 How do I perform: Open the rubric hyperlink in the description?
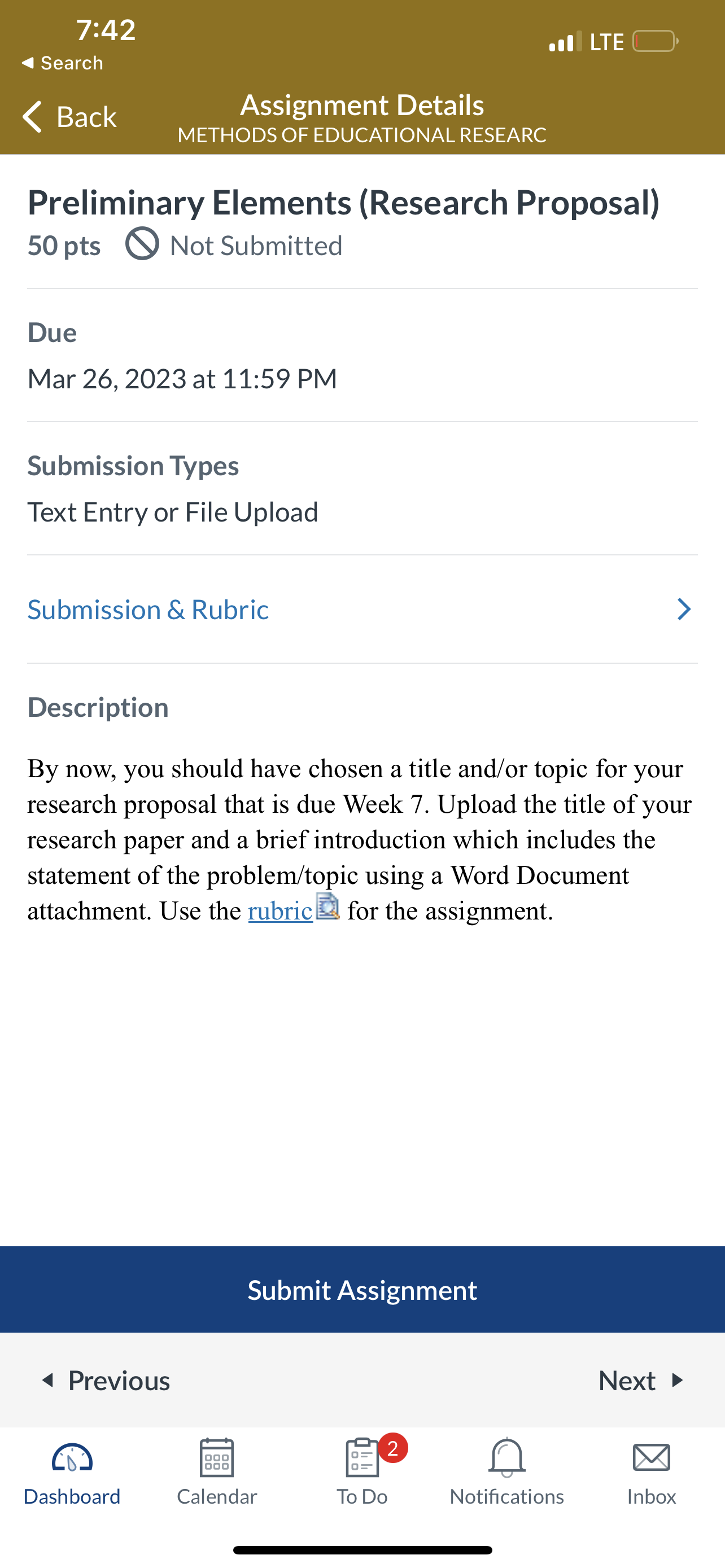click(279, 910)
